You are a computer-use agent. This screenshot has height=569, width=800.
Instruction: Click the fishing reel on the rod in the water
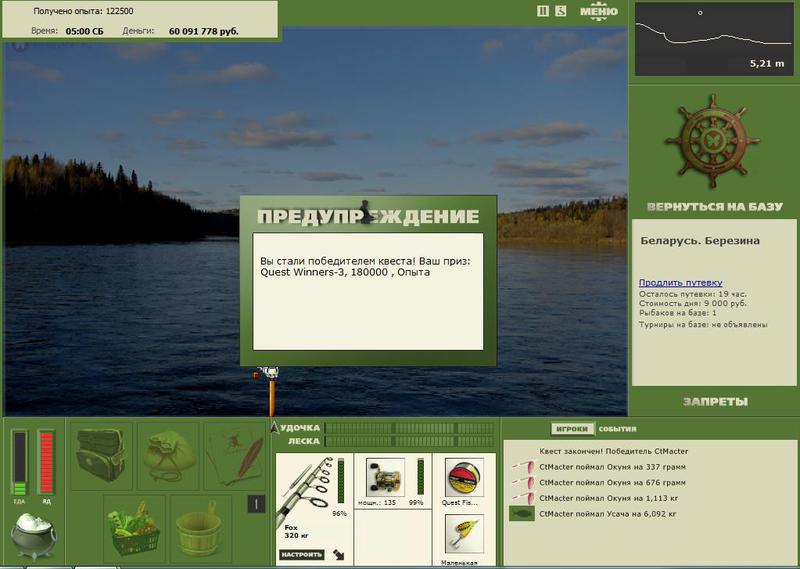[x=267, y=374]
